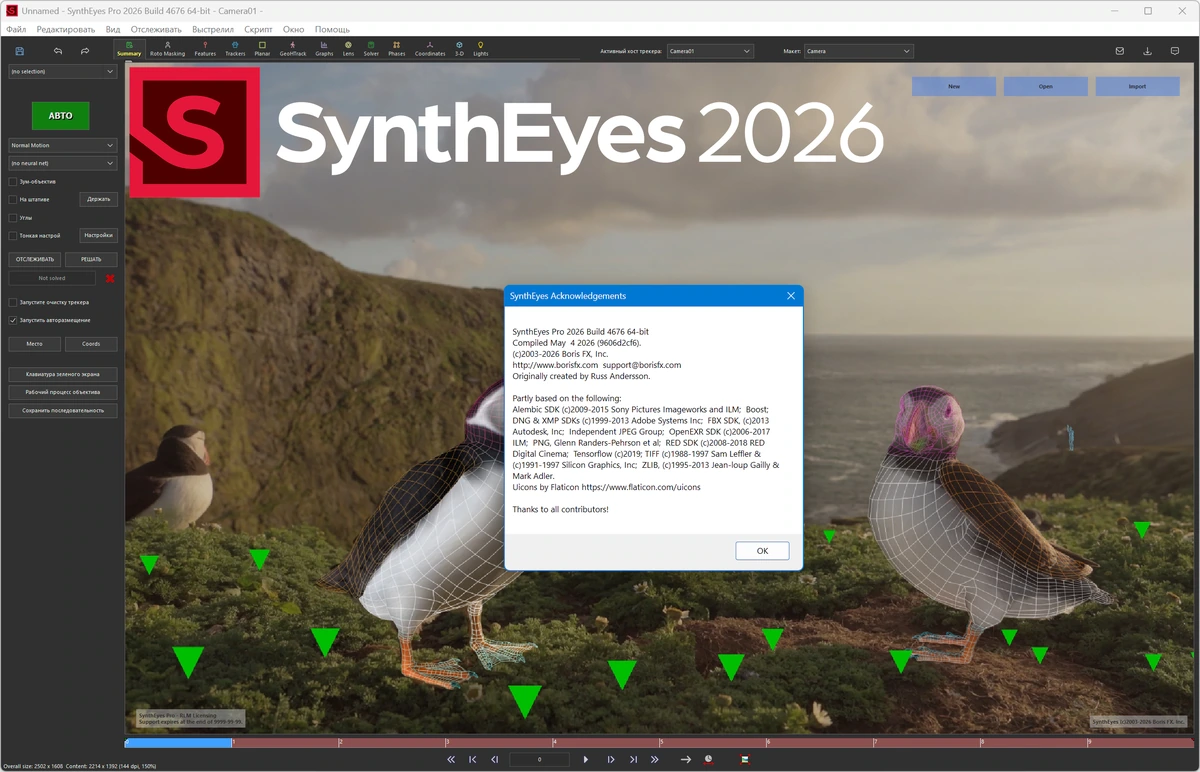Open the Phases room
This screenshot has width=1200, height=772.
397,49
